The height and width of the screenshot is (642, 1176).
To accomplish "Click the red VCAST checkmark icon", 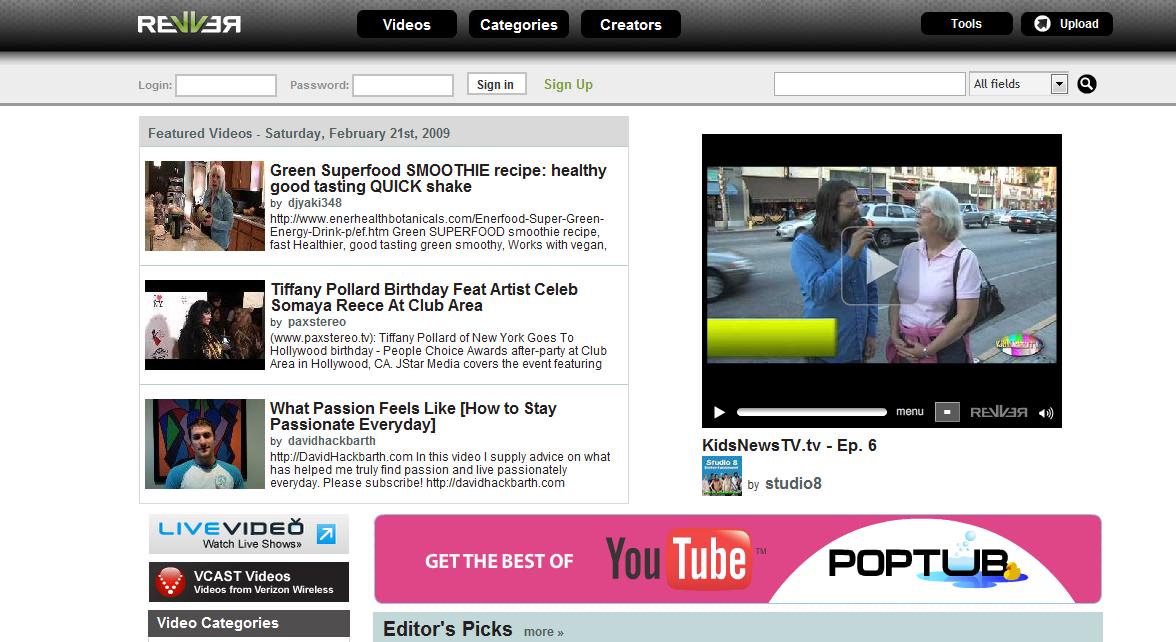I will pos(170,582).
